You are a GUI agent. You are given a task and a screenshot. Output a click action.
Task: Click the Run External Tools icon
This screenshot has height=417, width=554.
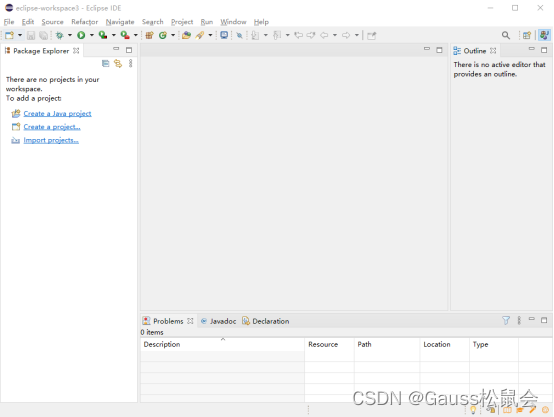pyautogui.click(x=125, y=35)
